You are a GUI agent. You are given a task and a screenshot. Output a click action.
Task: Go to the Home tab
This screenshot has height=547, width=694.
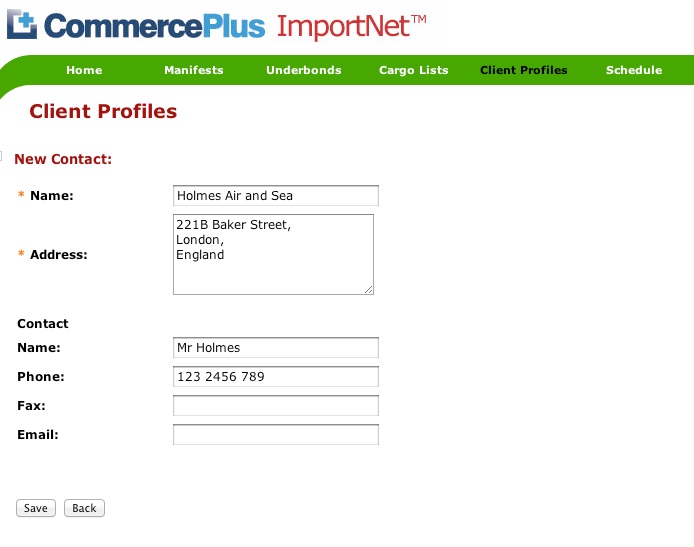tap(84, 70)
